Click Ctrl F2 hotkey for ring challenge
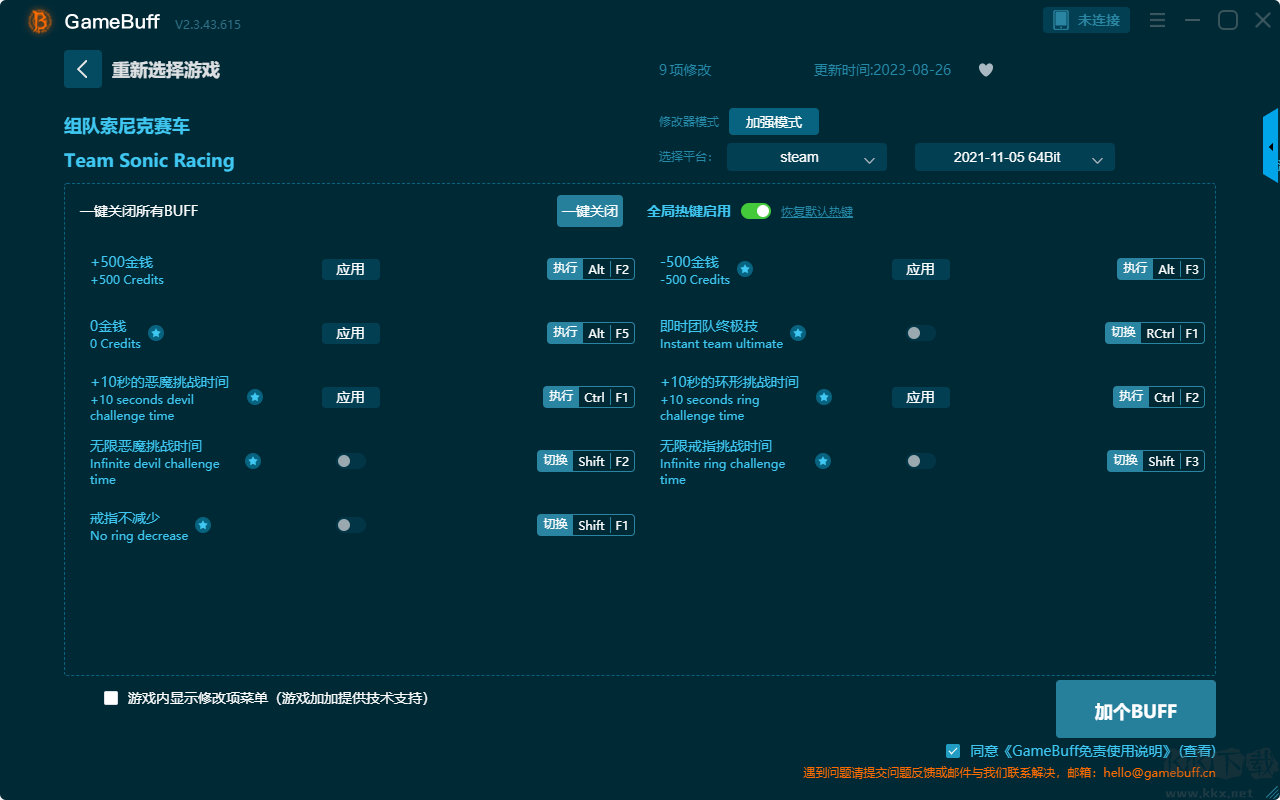The height and width of the screenshot is (800, 1280). click(x=1159, y=397)
